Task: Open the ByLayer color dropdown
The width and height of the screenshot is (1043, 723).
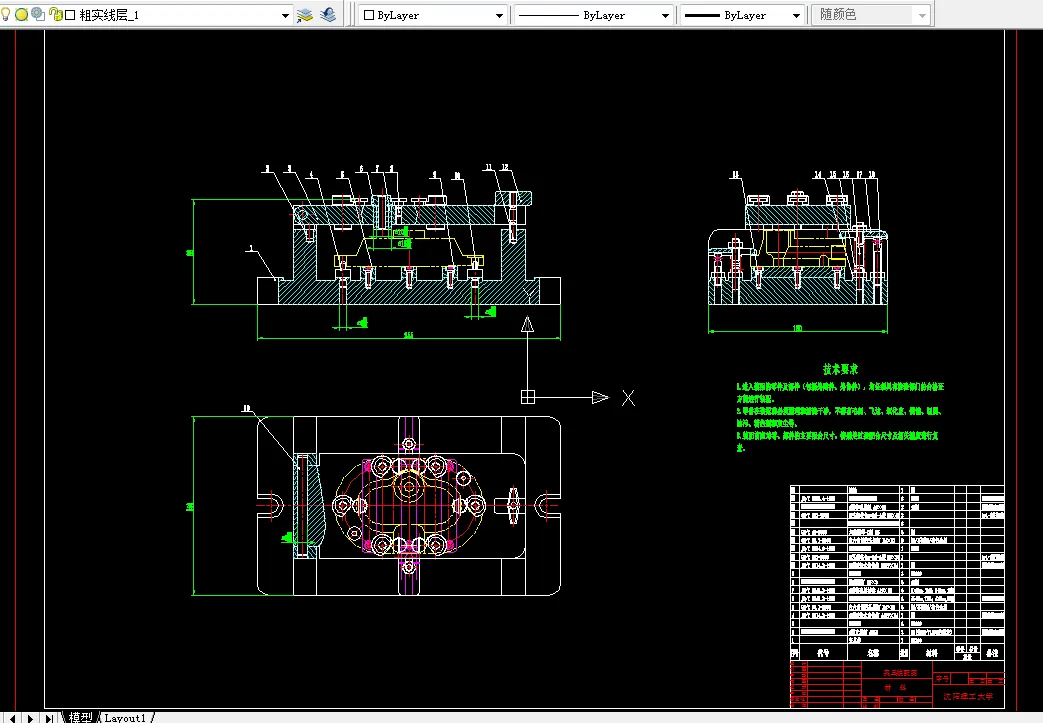Action: click(500, 15)
